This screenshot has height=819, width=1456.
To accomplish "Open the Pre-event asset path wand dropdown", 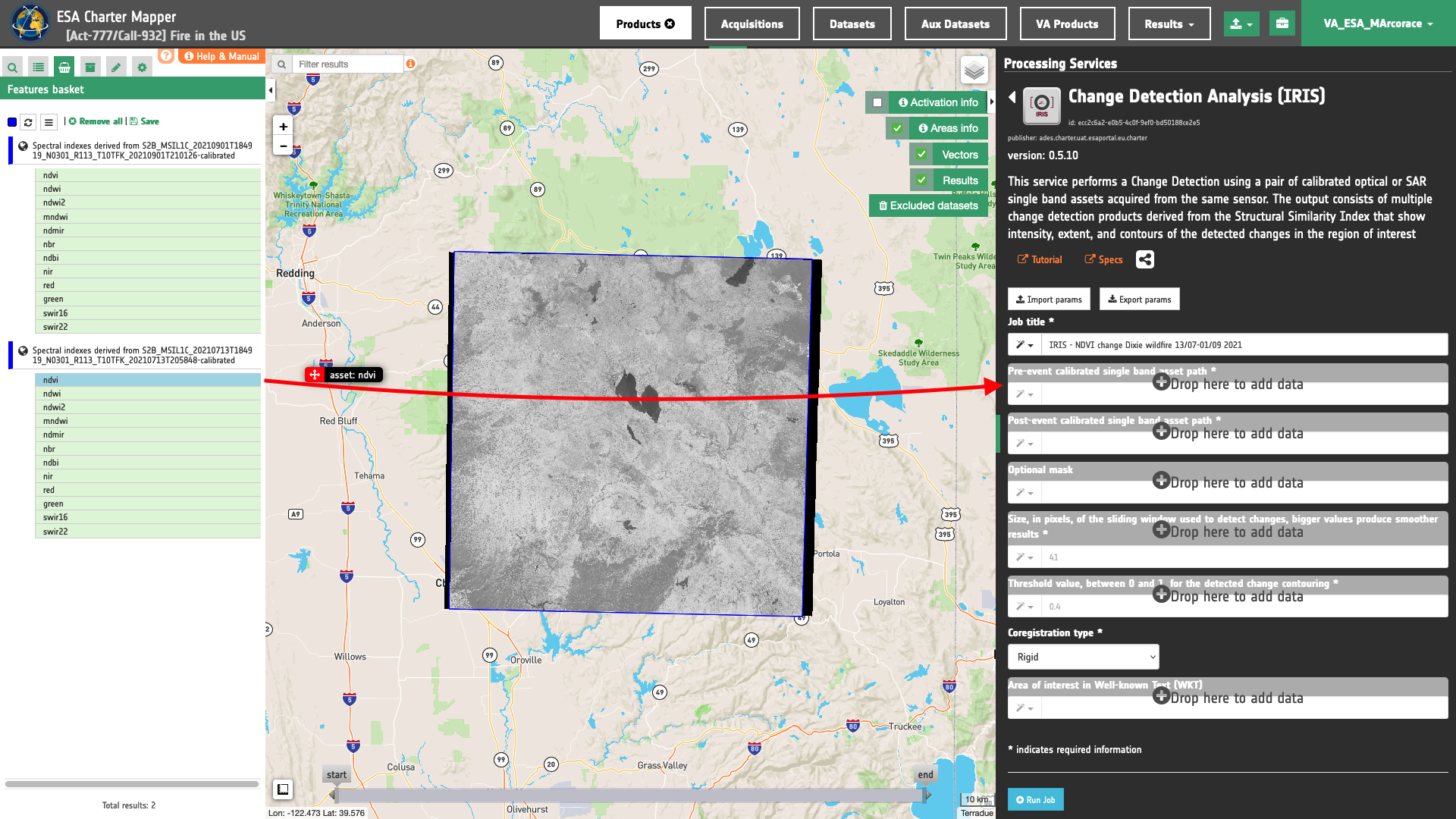I will [x=1025, y=394].
